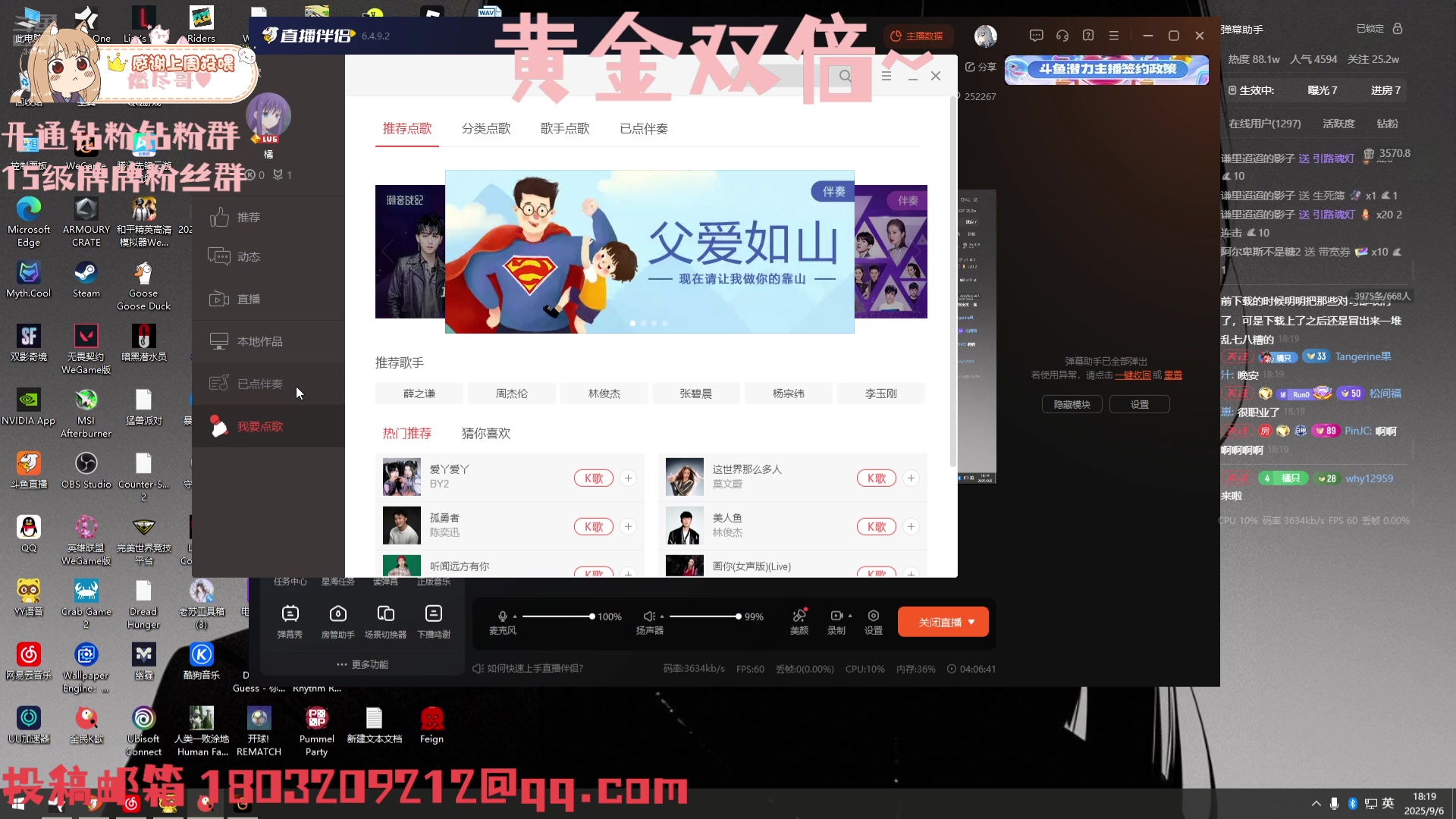This screenshot has height=819, width=1456.
Task: Click K歌 for 孤勇者
Action: (x=594, y=527)
